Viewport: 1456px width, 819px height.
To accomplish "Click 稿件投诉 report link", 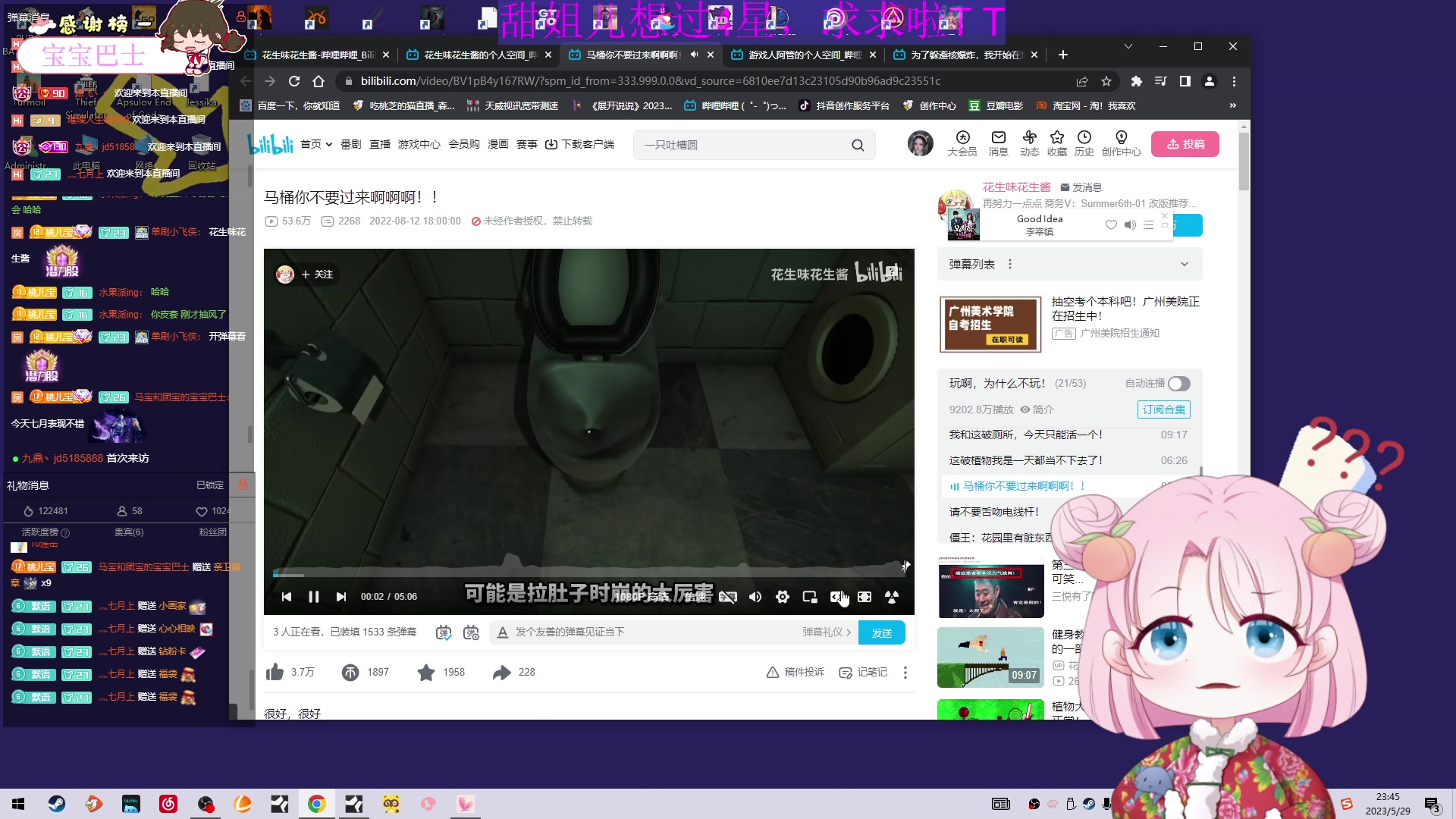I will coord(795,673).
